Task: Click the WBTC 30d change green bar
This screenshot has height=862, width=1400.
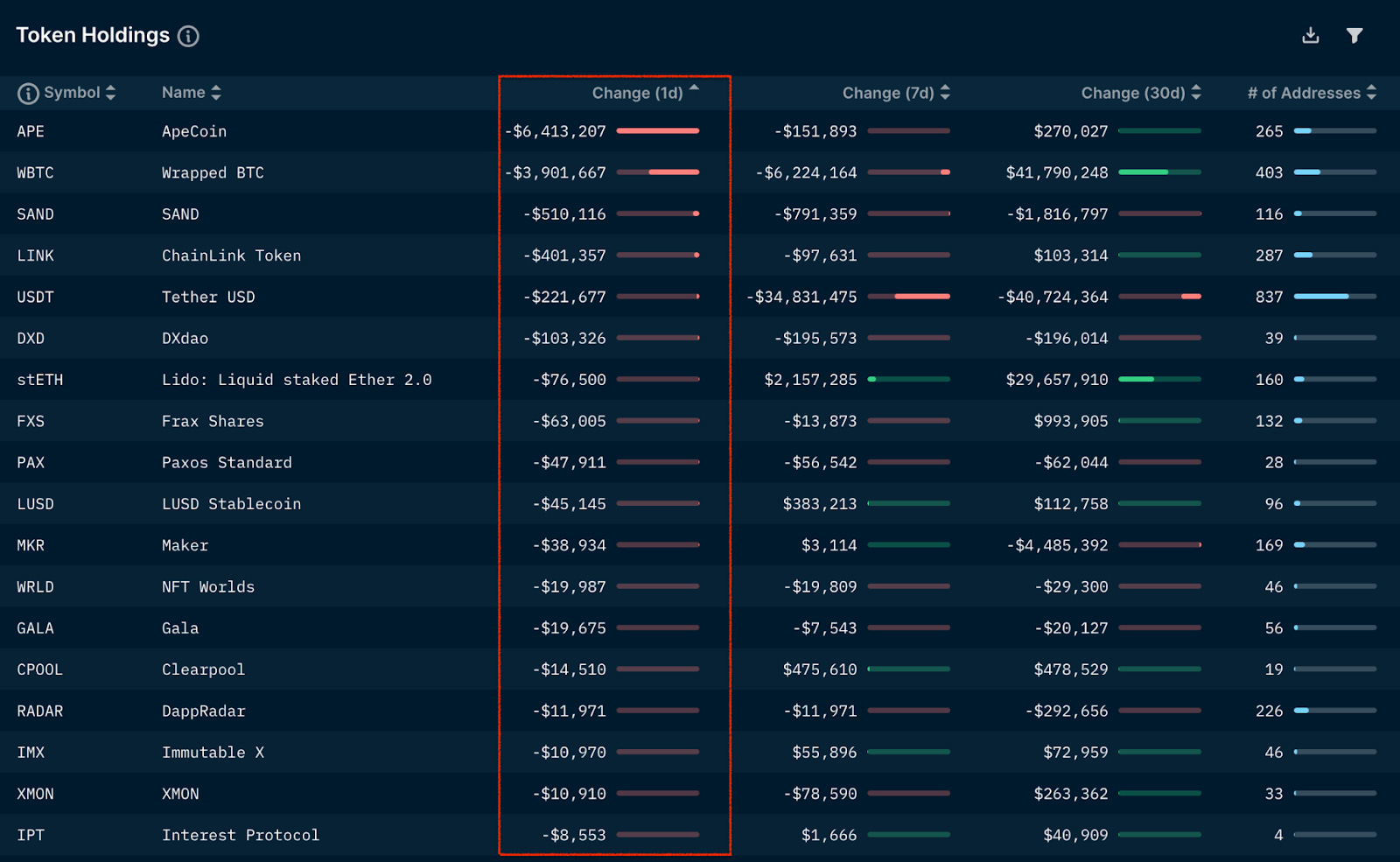Action: coord(1144,172)
